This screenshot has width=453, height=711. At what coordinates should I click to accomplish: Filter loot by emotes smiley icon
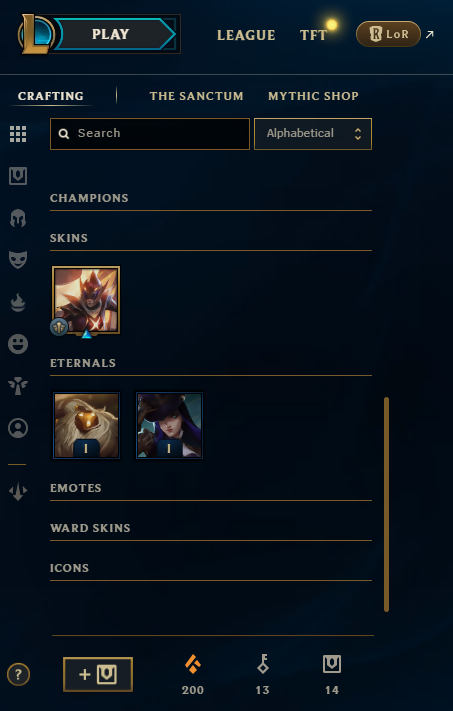pyautogui.click(x=18, y=344)
